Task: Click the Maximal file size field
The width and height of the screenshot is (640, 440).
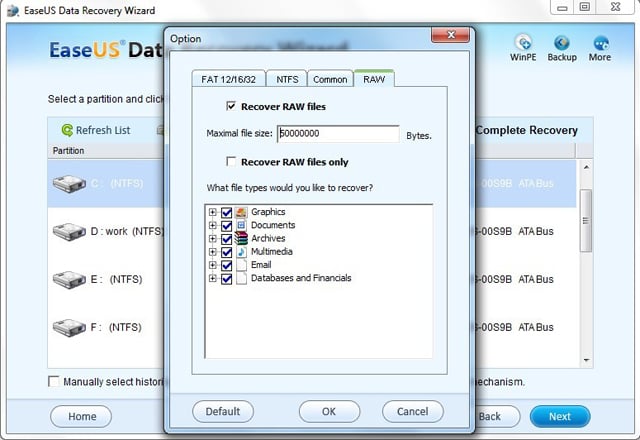Action: (338, 133)
